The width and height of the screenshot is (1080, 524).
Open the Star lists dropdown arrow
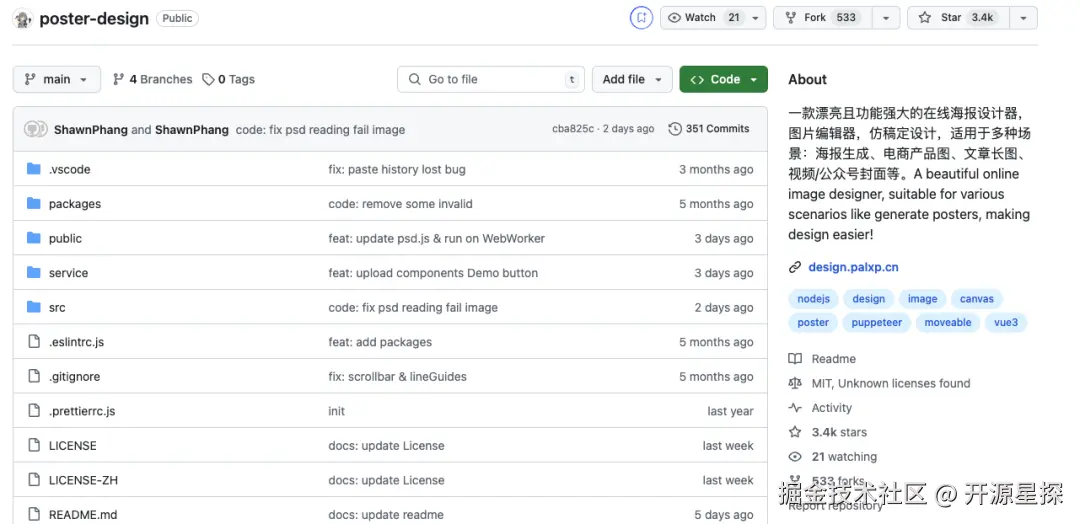pos(1023,18)
